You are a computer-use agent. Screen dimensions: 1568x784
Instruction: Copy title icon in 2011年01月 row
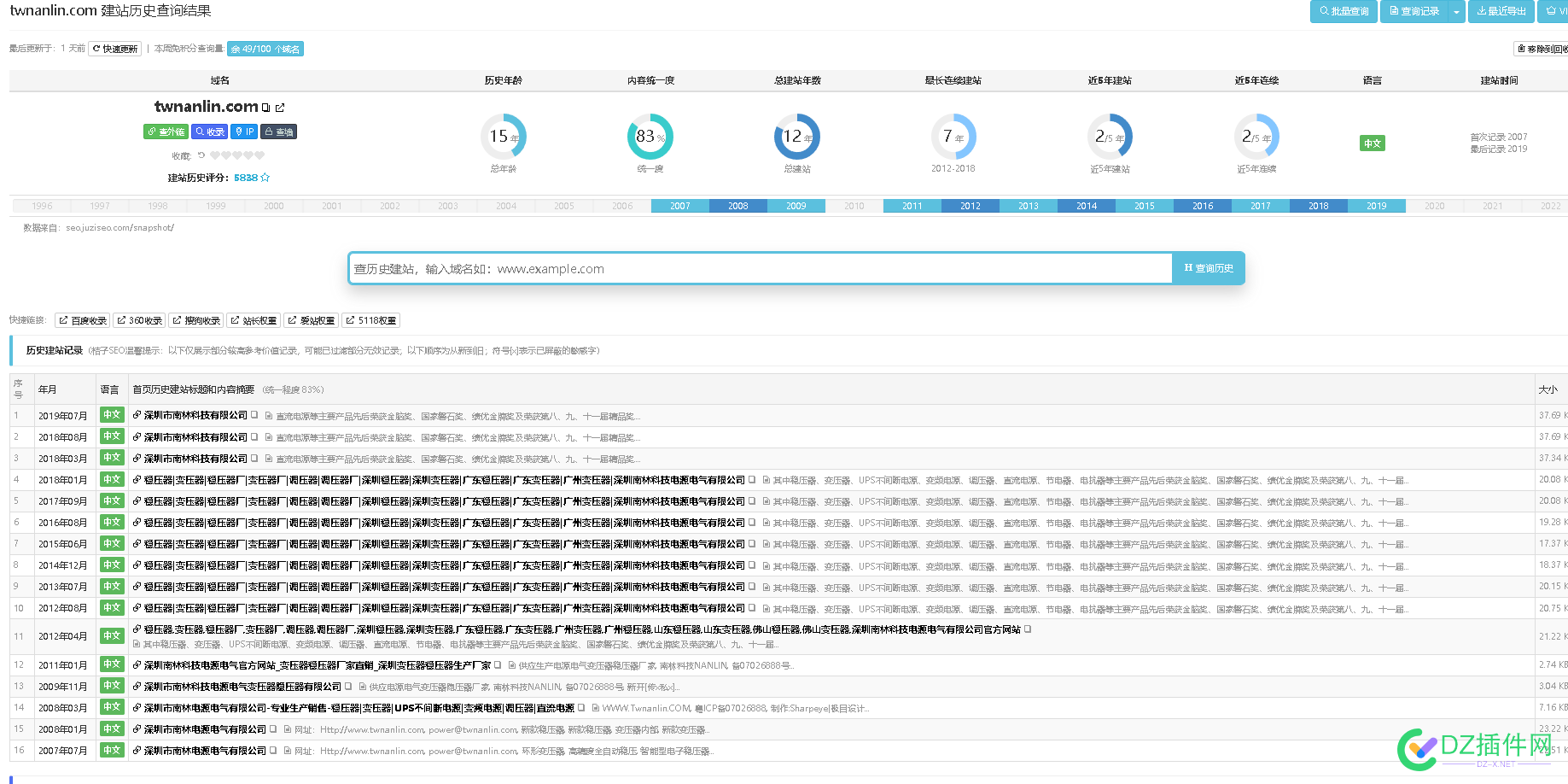(x=498, y=664)
